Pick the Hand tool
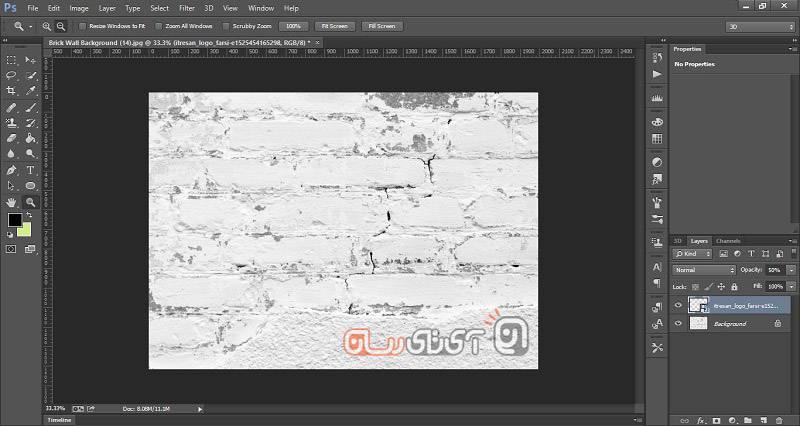 pyautogui.click(x=11, y=201)
